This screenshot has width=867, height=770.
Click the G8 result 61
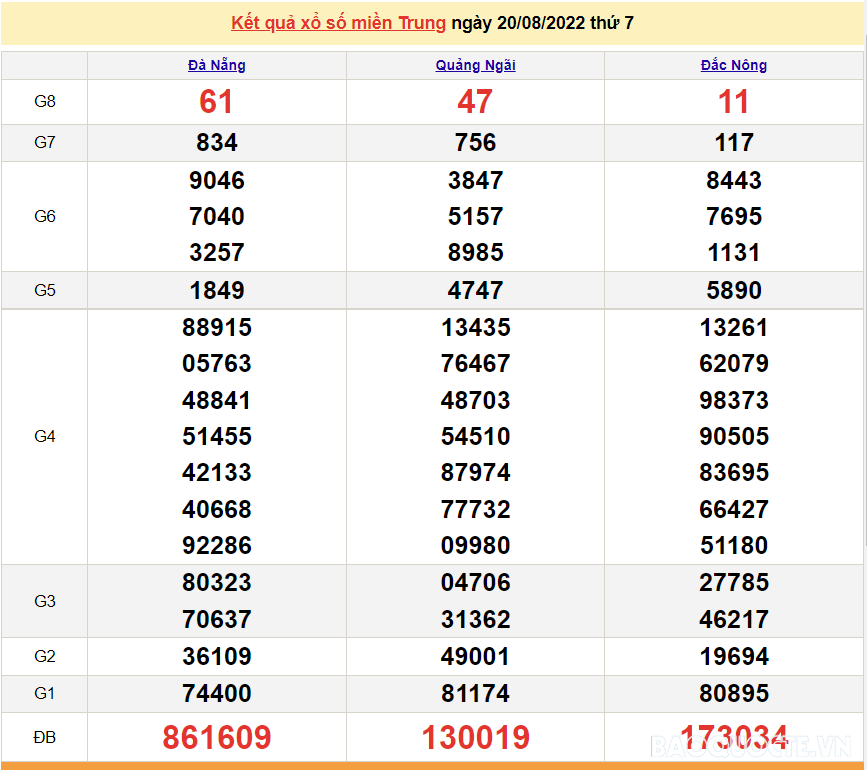216,102
